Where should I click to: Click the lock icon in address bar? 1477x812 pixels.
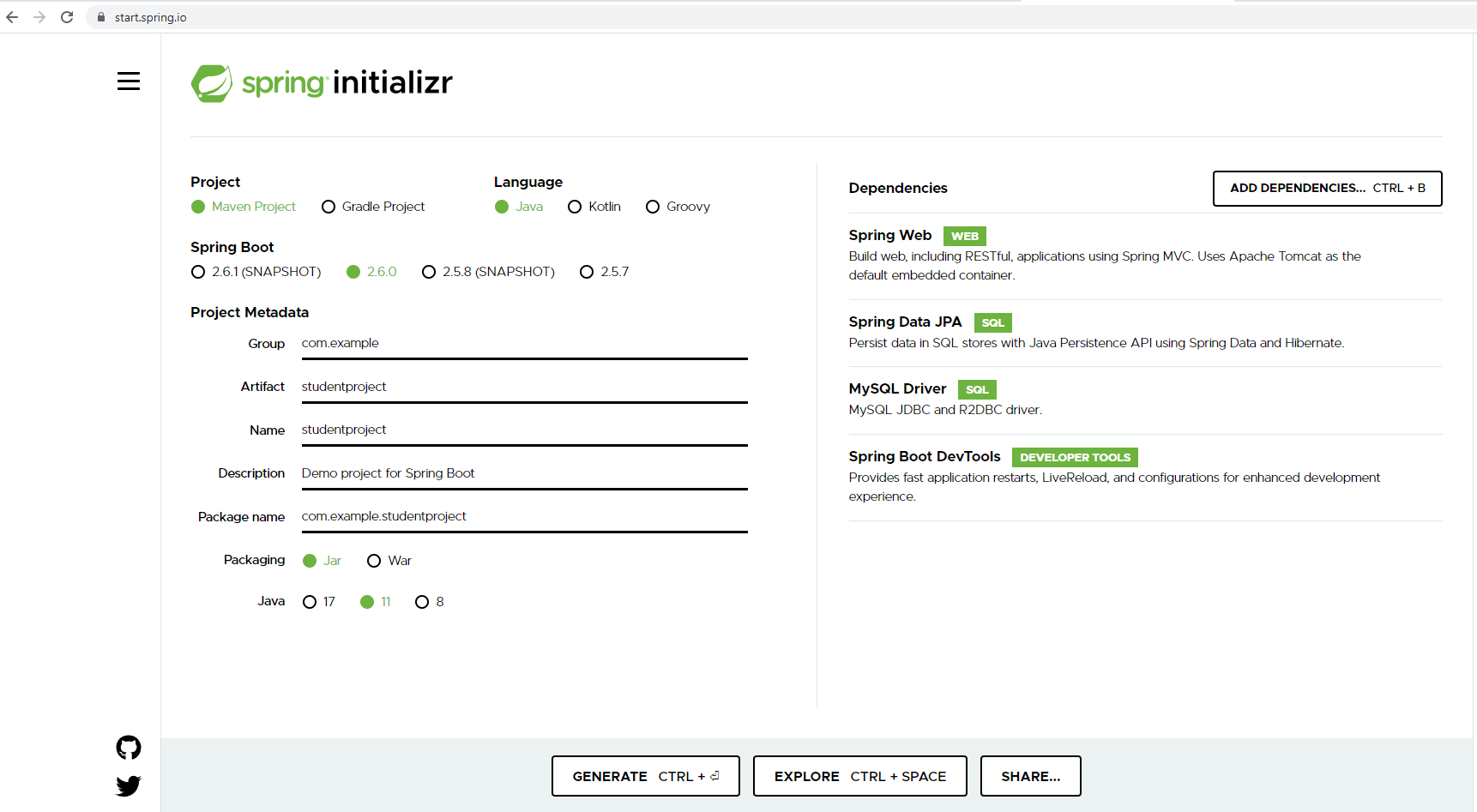click(101, 17)
